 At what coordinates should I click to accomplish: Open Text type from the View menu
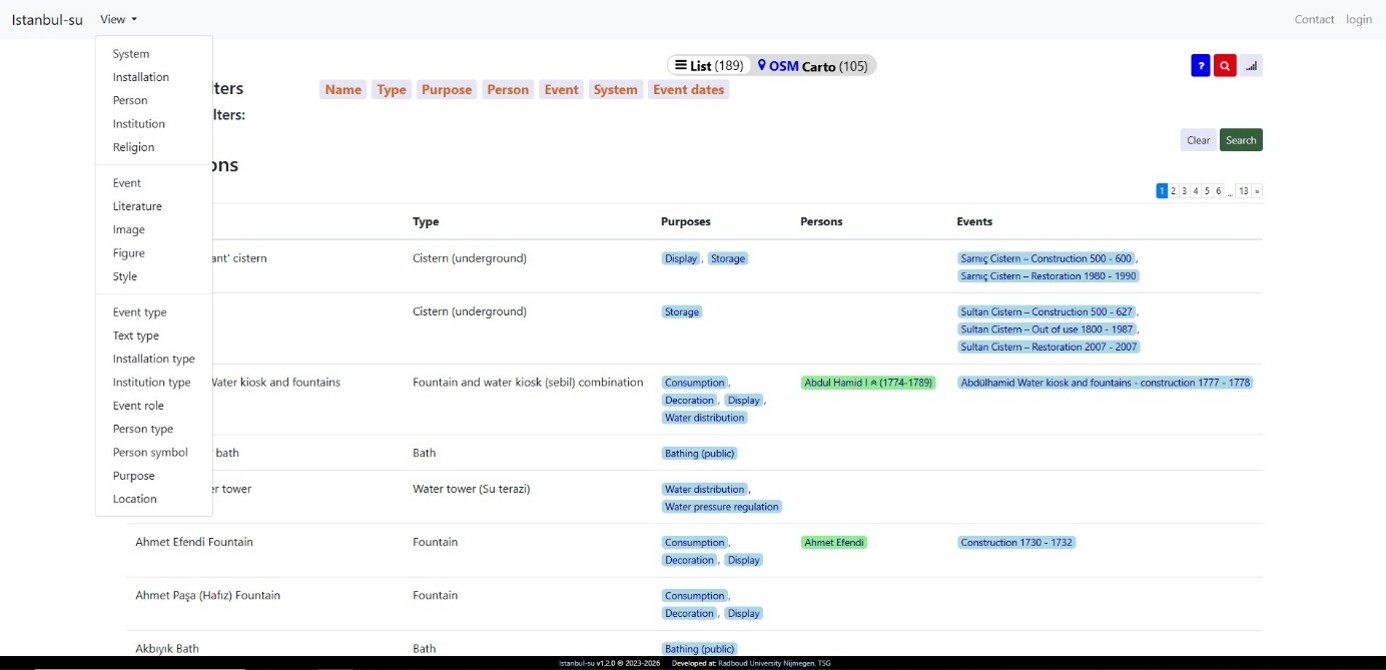[136, 336]
